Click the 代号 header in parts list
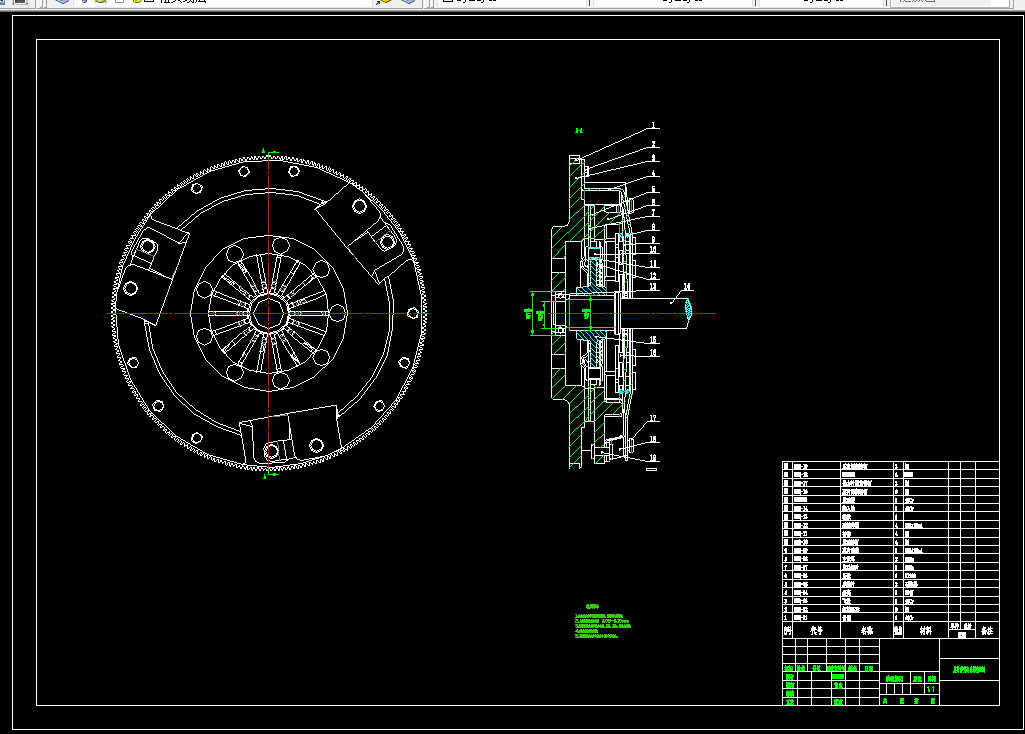The image size is (1025, 734). [x=816, y=631]
